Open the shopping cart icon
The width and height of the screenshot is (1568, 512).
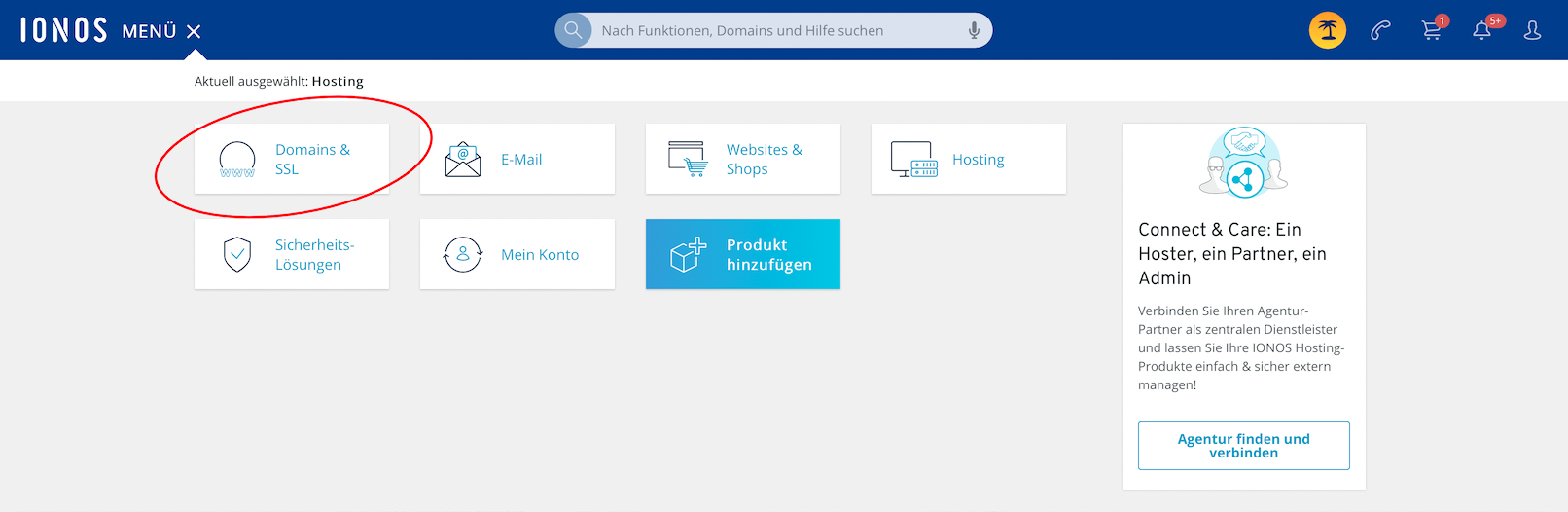coord(1432,30)
